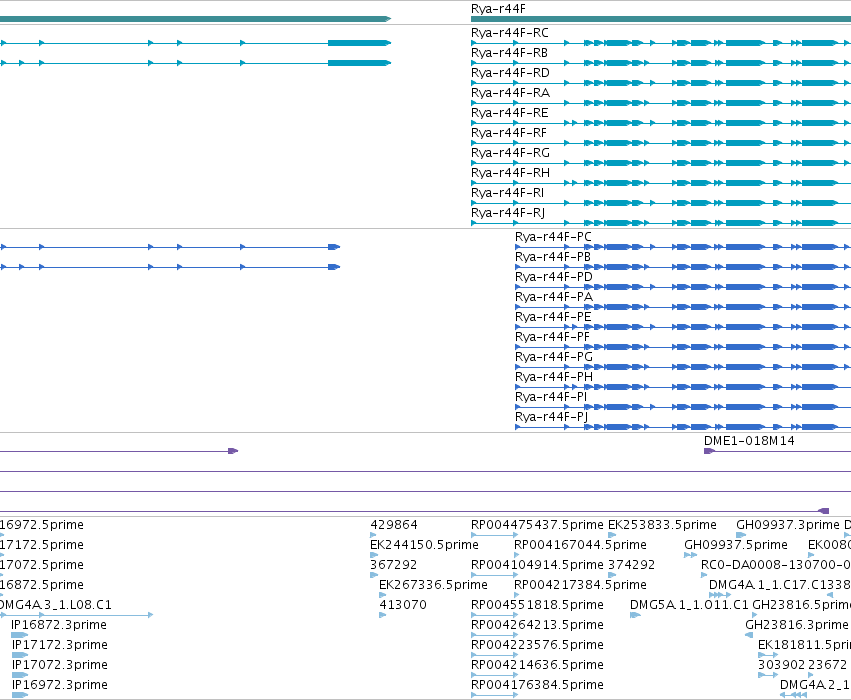
Task: Click EST entry 374292
Action: 631,565
